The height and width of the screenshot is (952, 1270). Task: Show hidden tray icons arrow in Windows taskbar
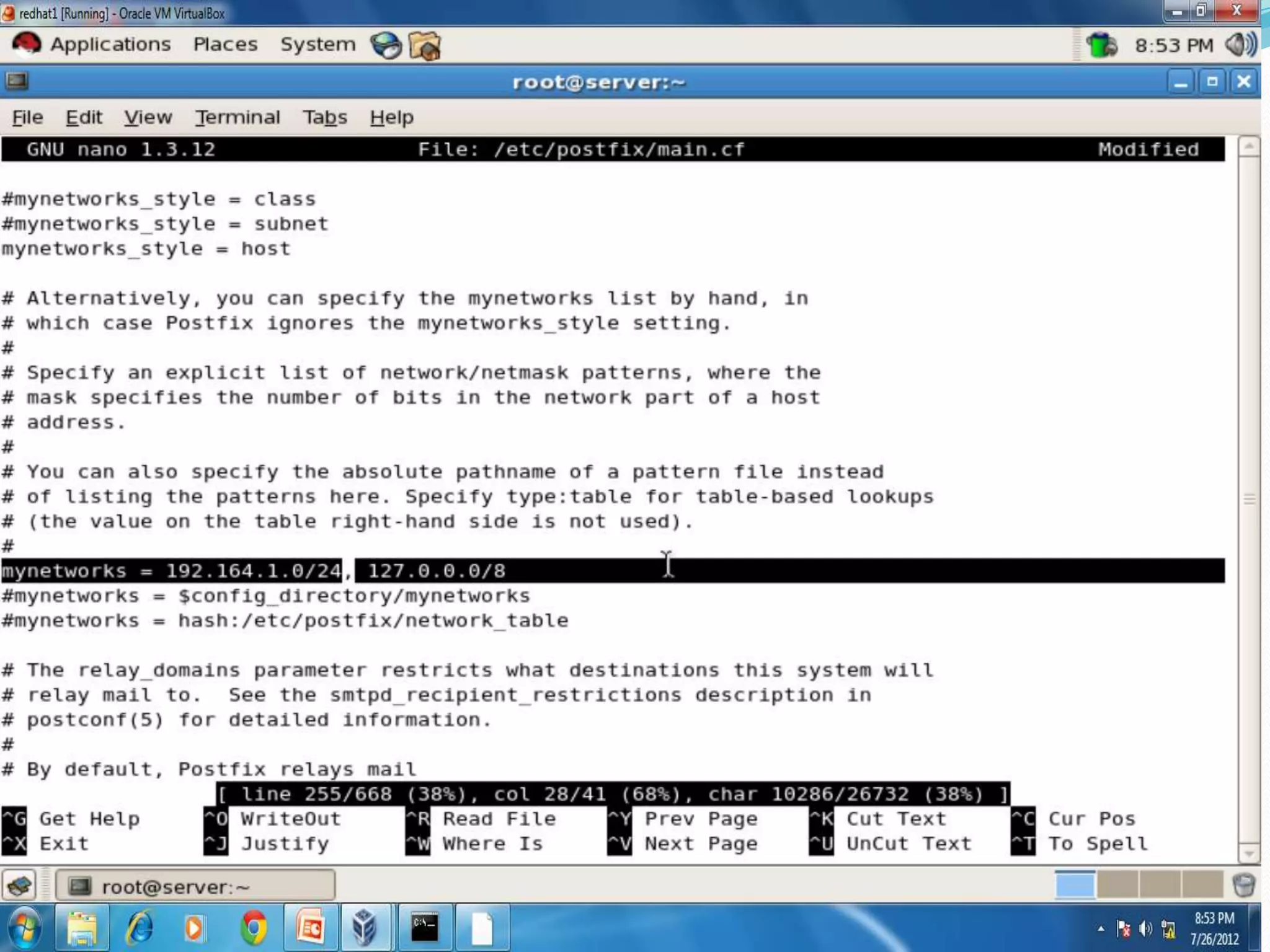(x=1101, y=928)
